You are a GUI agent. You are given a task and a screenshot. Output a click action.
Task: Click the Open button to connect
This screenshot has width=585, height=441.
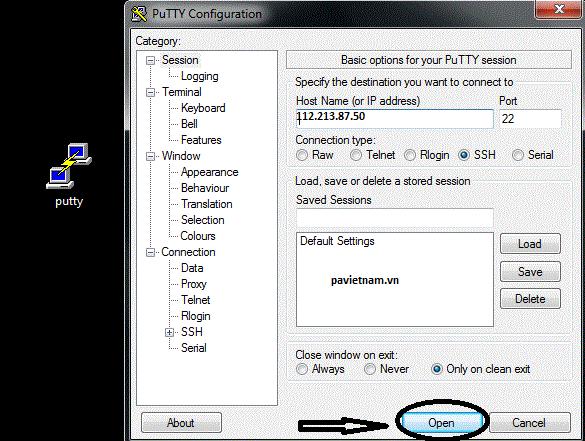click(x=441, y=423)
